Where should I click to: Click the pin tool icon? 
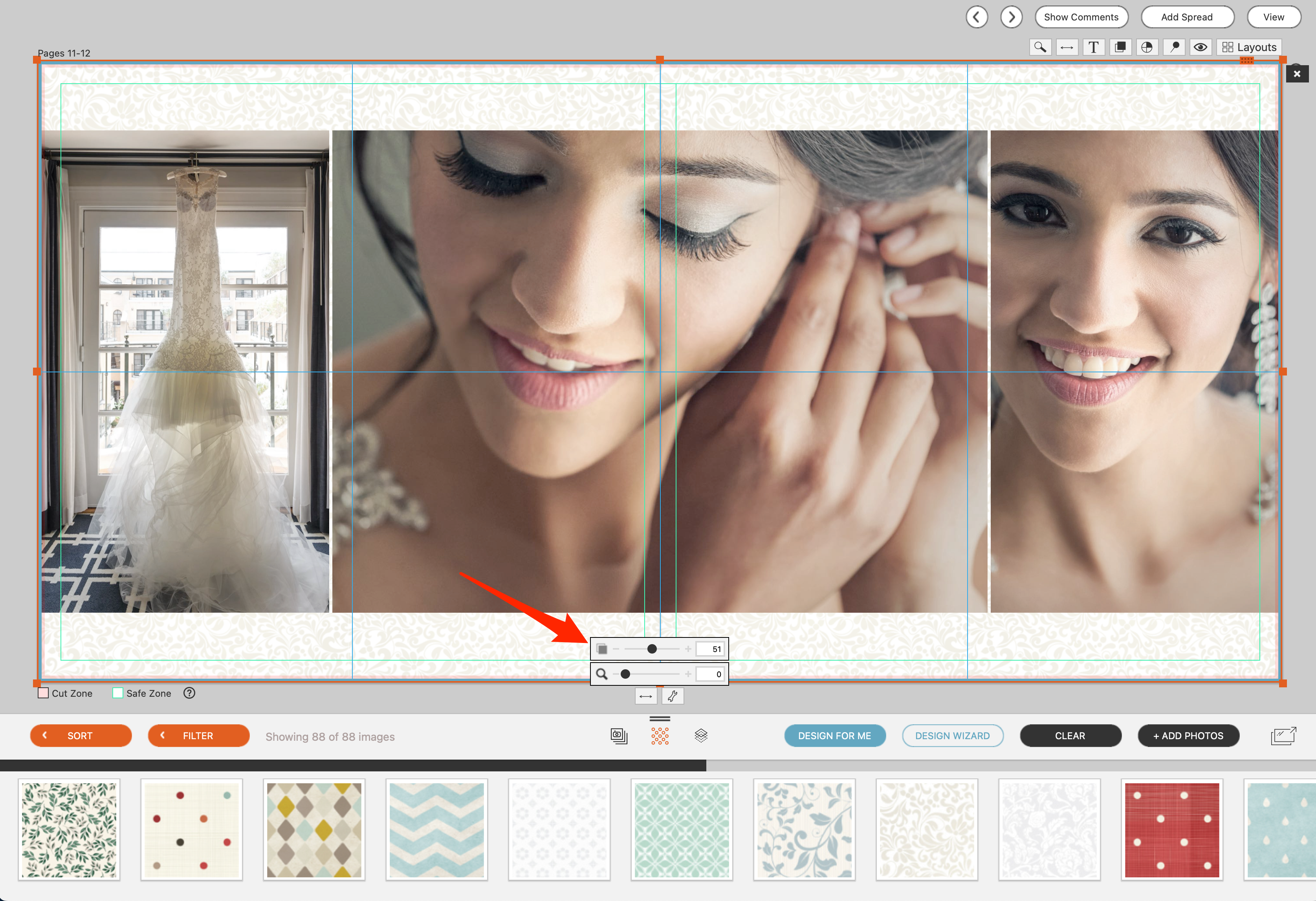pyautogui.click(x=1175, y=48)
